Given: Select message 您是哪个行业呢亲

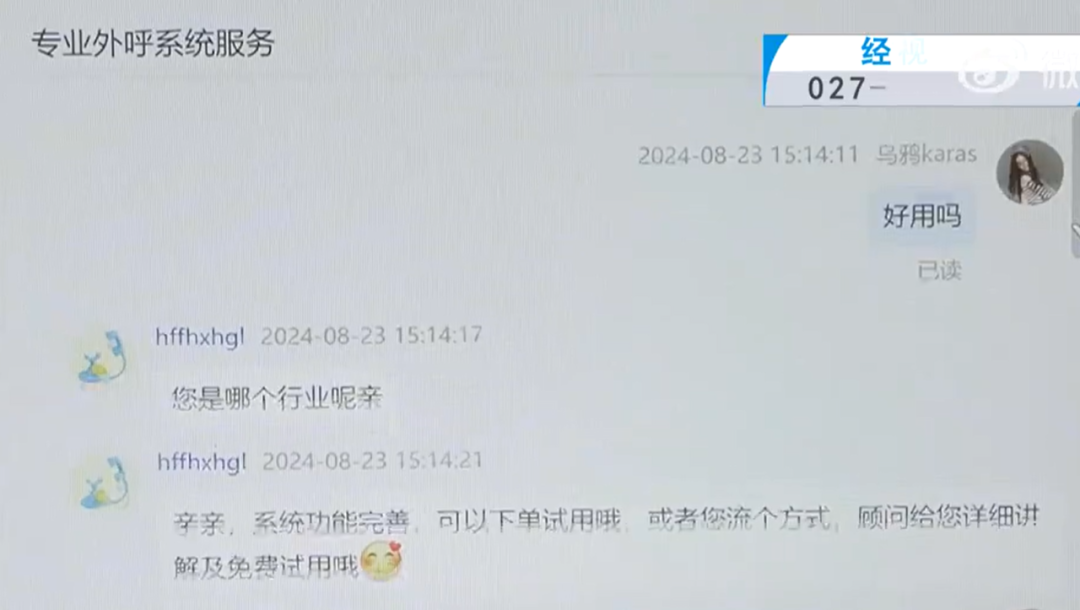Looking at the screenshot, I should 277,398.
